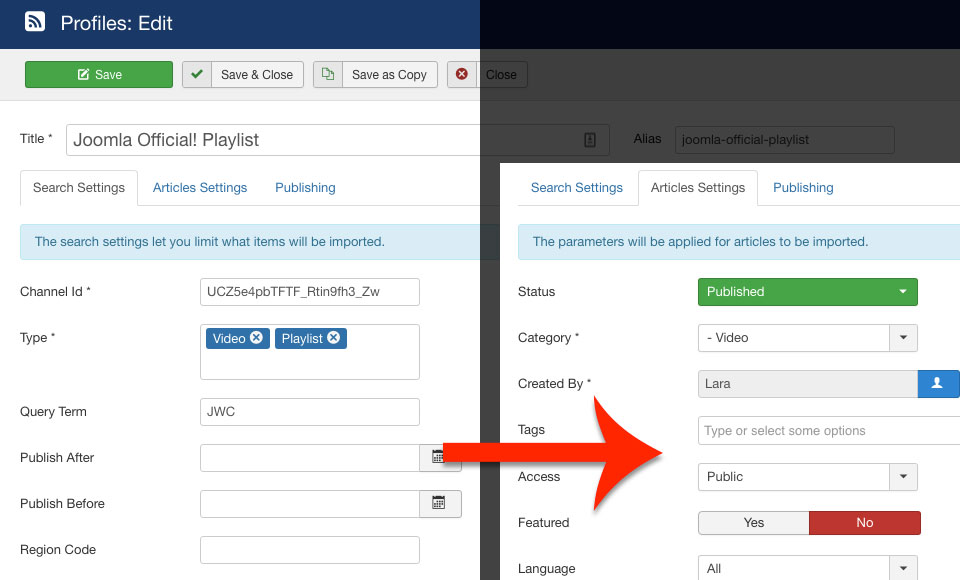Open the Publish Before calendar picker
960x580 pixels.
pyautogui.click(x=440, y=503)
